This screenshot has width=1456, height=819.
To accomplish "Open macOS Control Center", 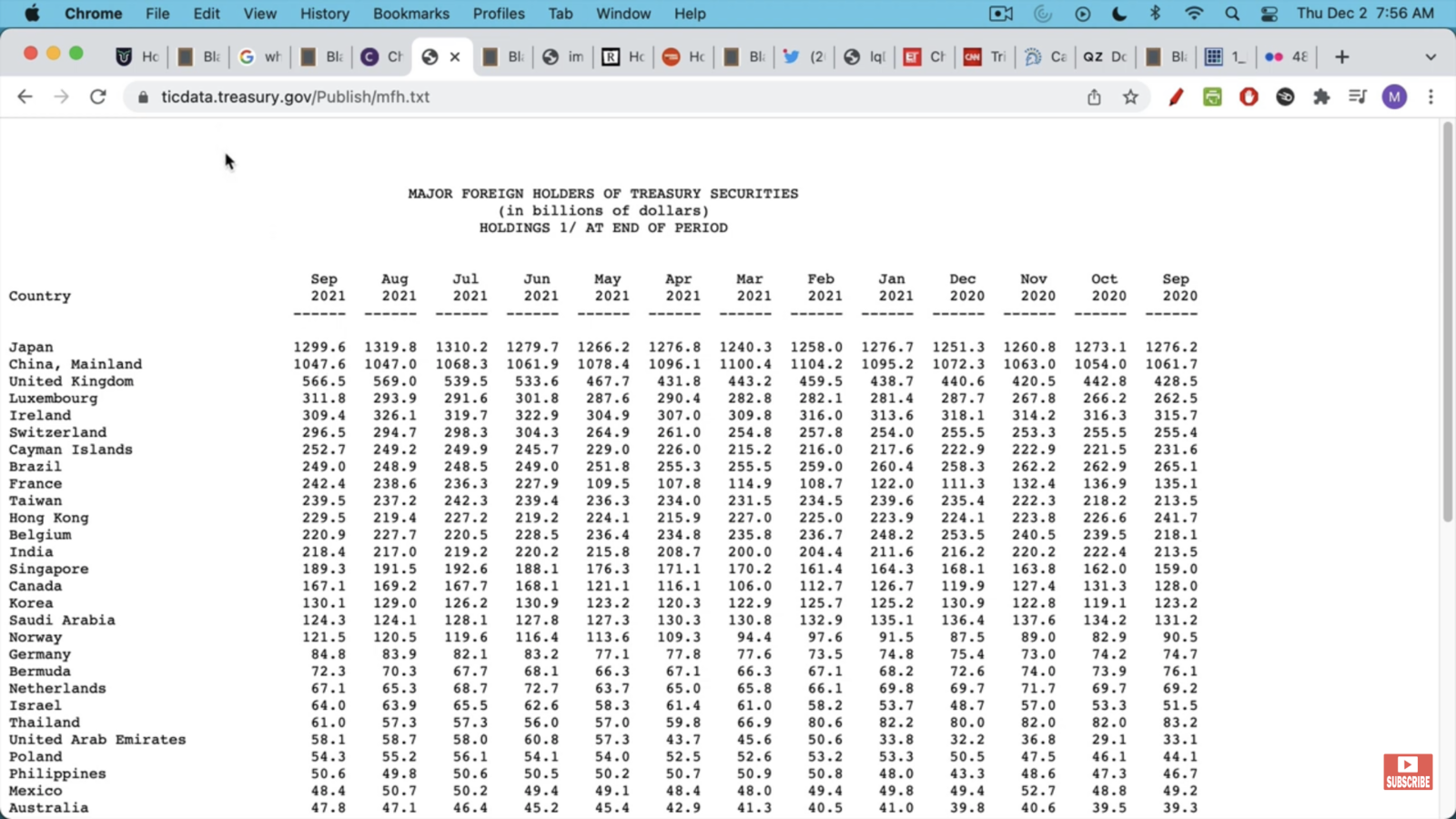I will [x=1269, y=14].
